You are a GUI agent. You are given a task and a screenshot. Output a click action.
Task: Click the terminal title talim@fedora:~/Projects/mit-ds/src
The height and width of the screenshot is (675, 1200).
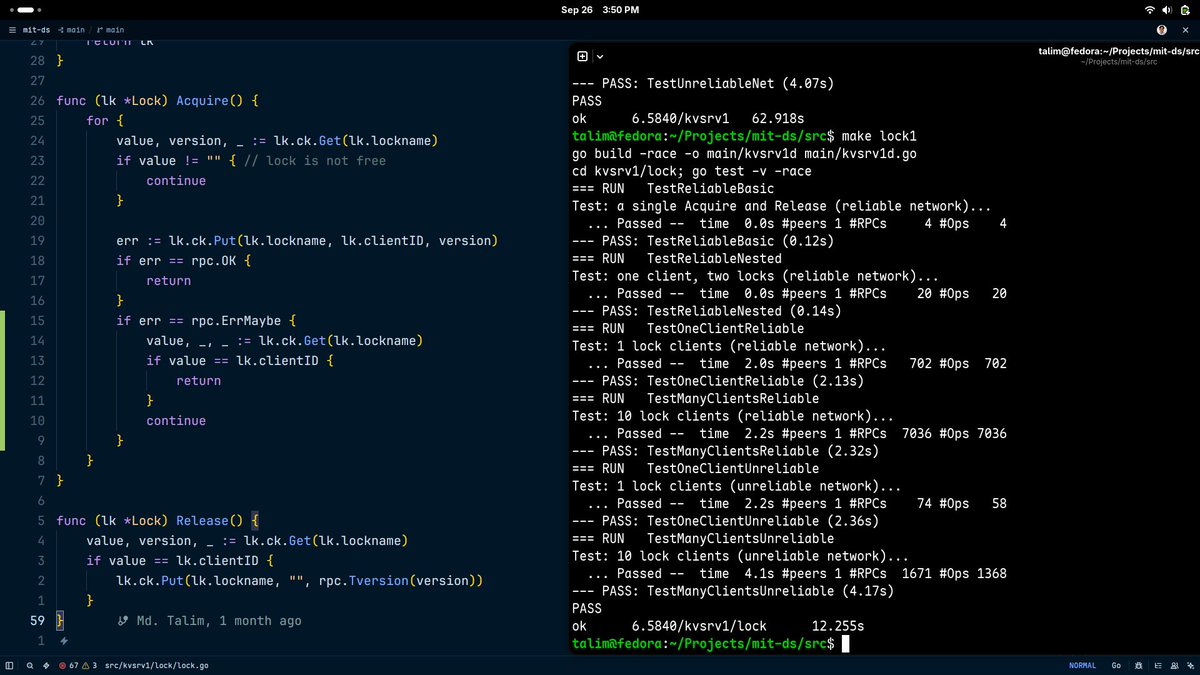(x=1118, y=51)
